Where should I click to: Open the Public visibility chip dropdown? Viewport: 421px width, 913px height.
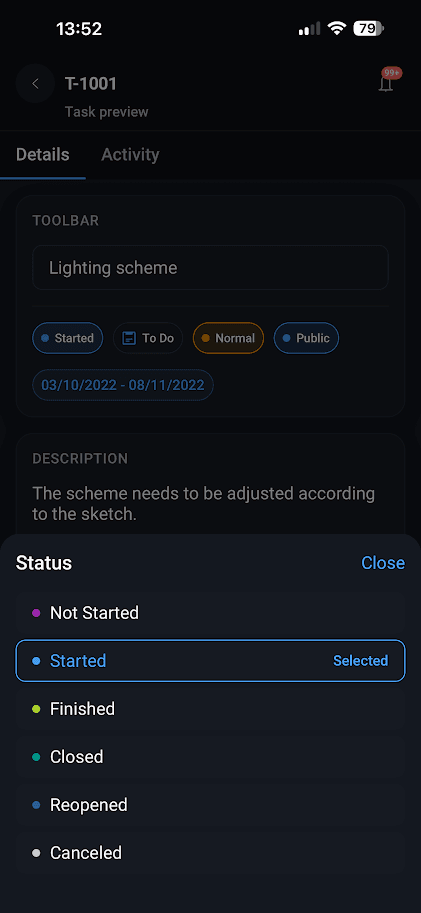click(306, 338)
